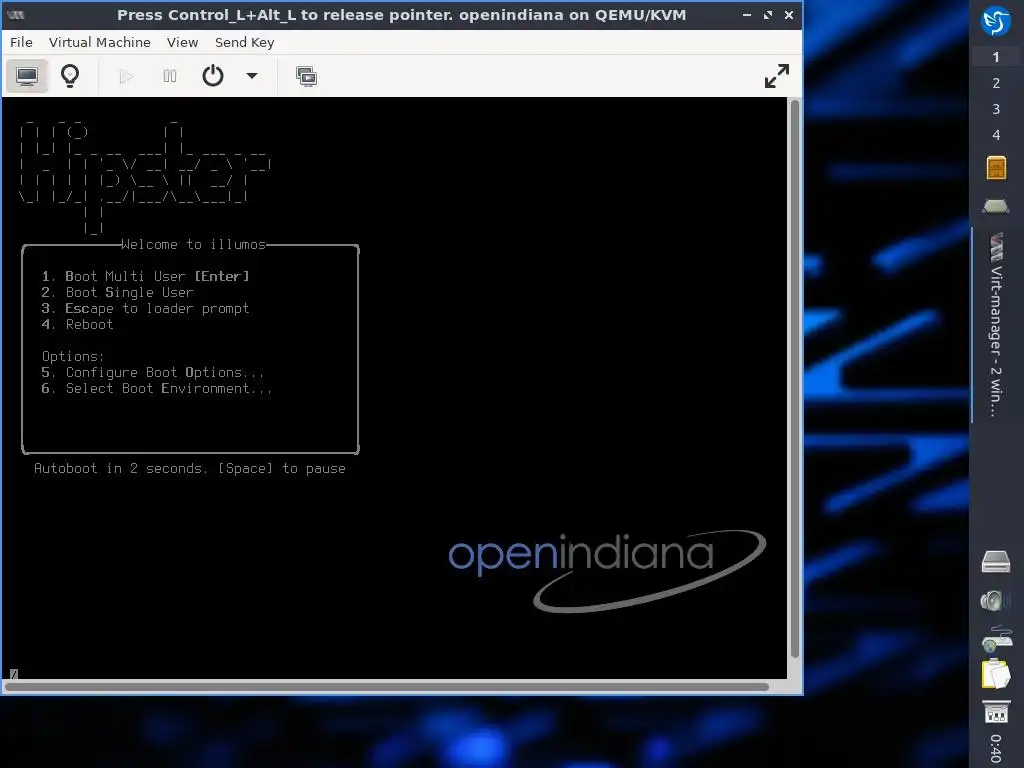The width and height of the screenshot is (1024, 768).
Task: Maximize the openindiana VM window
Action: (x=768, y=15)
